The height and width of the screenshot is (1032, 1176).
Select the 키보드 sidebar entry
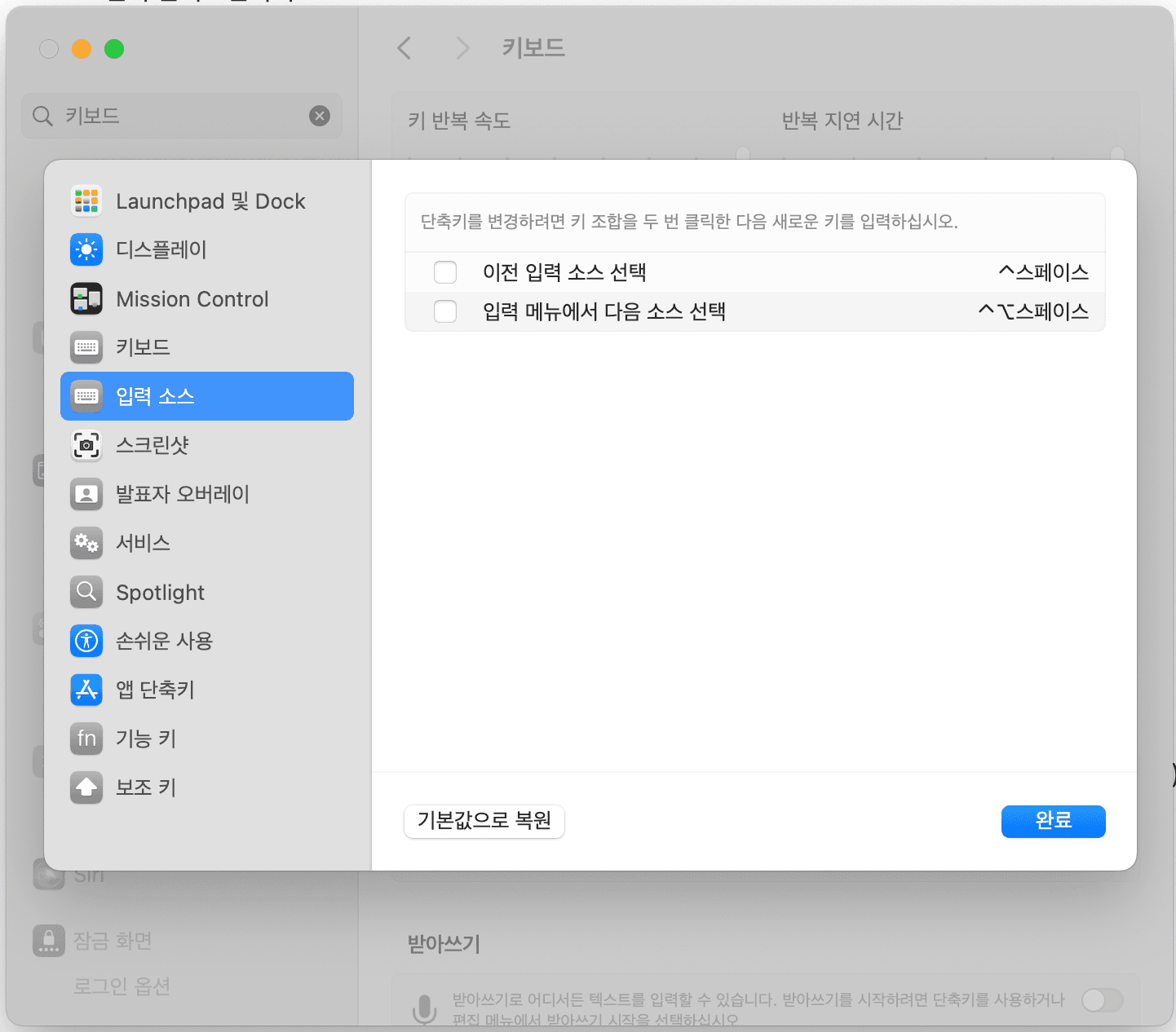tap(147, 347)
